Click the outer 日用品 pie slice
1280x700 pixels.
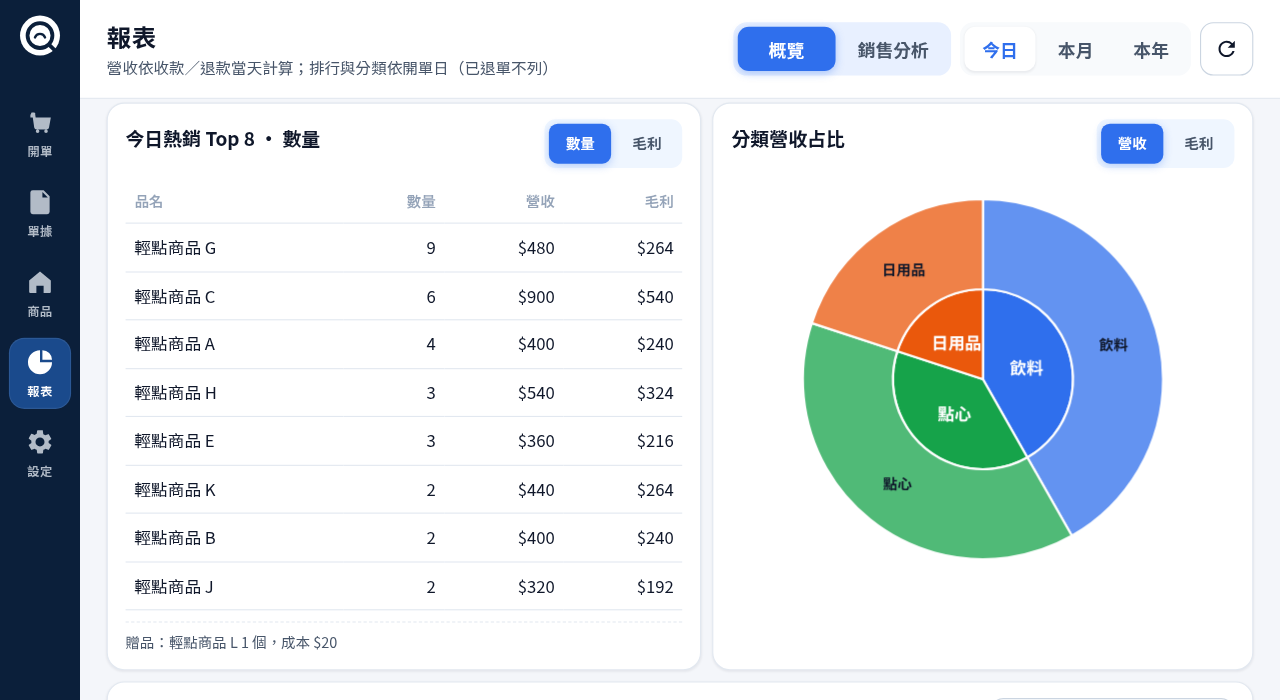point(903,270)
